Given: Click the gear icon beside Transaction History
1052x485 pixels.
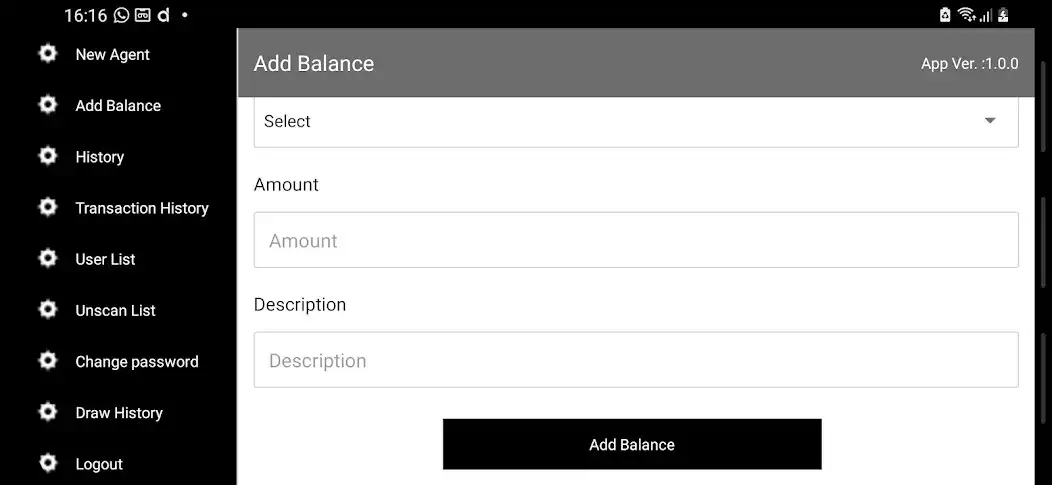Looking at the screenshot, I should pyautogui.click(x=48, y=207).
